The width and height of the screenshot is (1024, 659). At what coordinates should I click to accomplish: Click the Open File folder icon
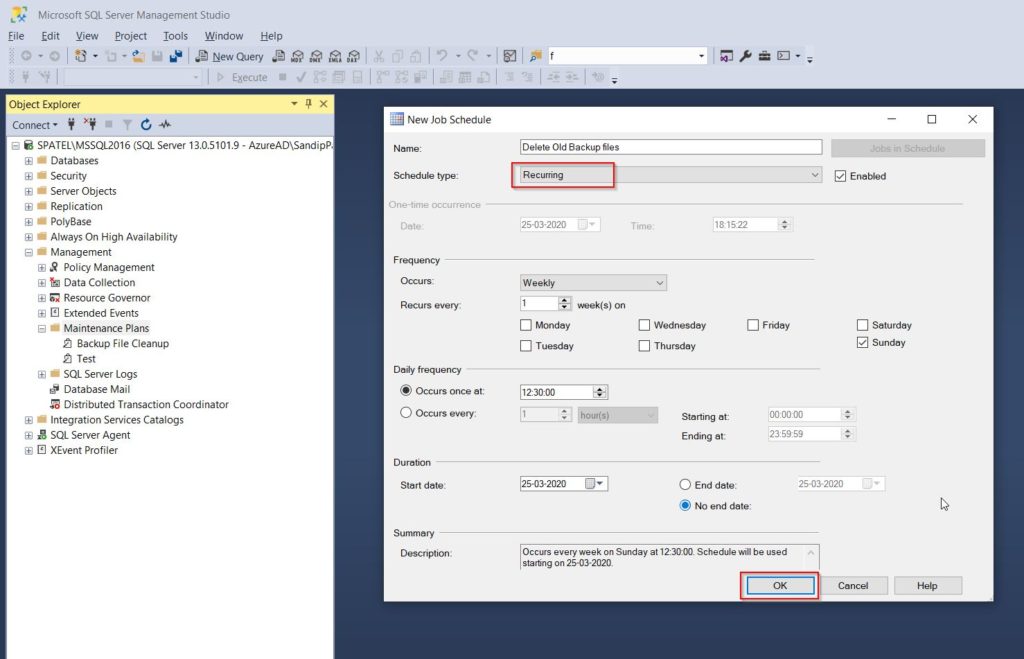click(138, 56)
